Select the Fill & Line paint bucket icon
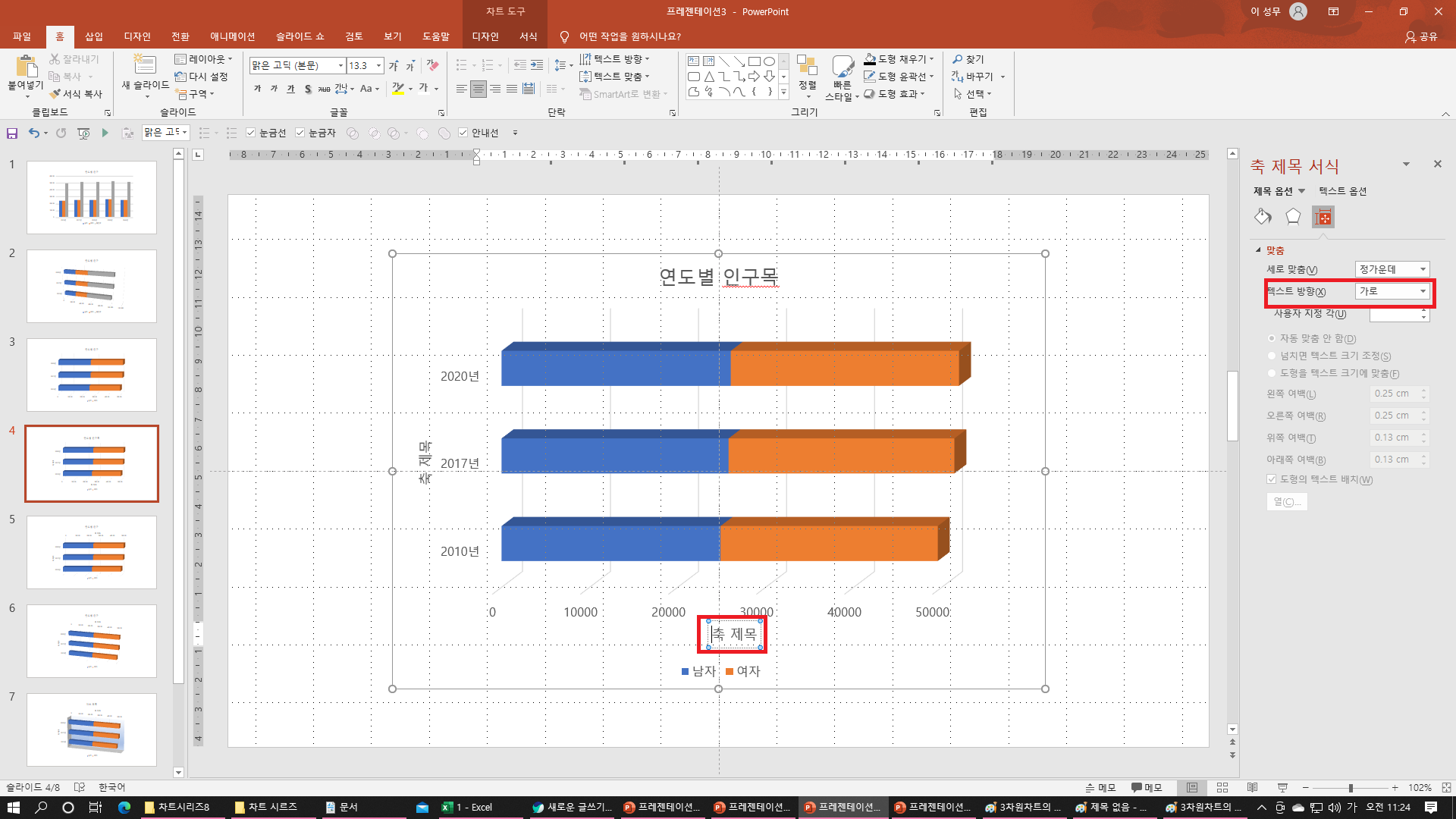The image size is (1456, 819). [1263, 217]
